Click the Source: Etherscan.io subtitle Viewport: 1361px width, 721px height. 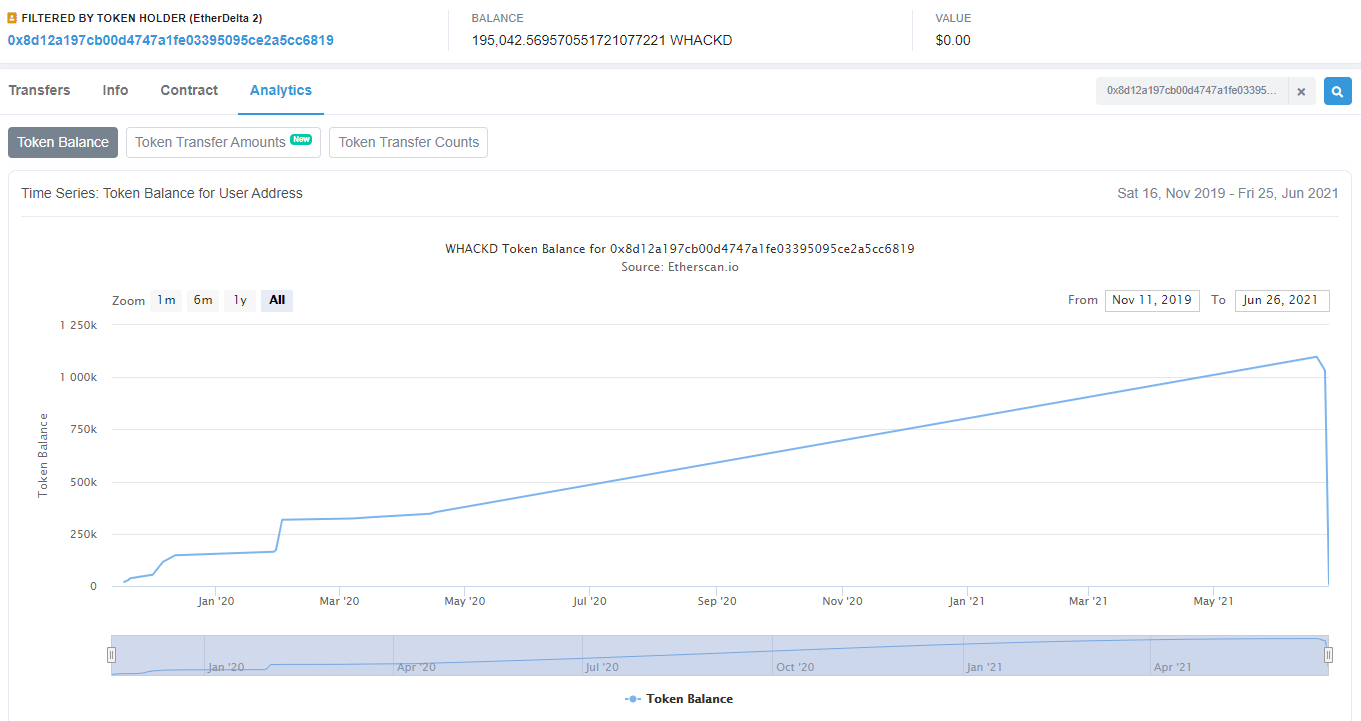coord(680,267)
